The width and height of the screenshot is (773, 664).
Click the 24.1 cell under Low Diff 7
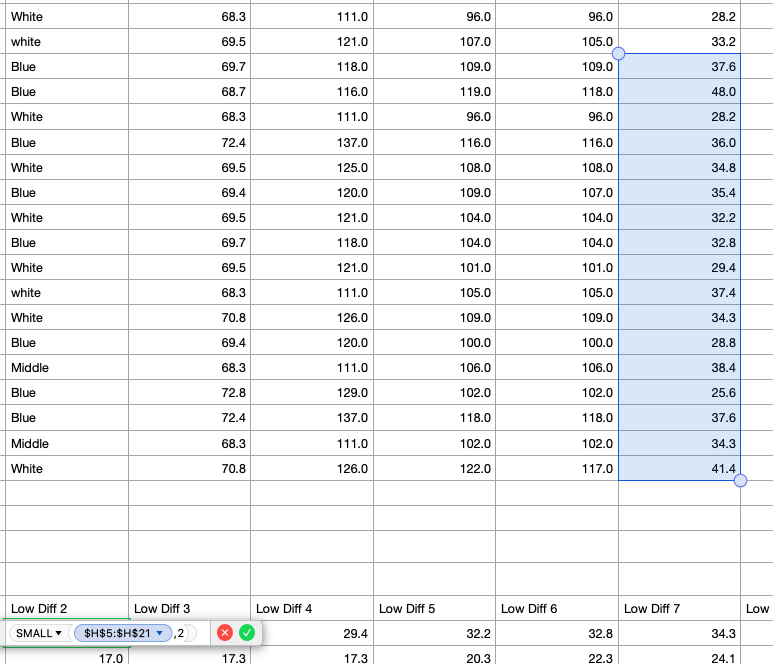(679, 655)
